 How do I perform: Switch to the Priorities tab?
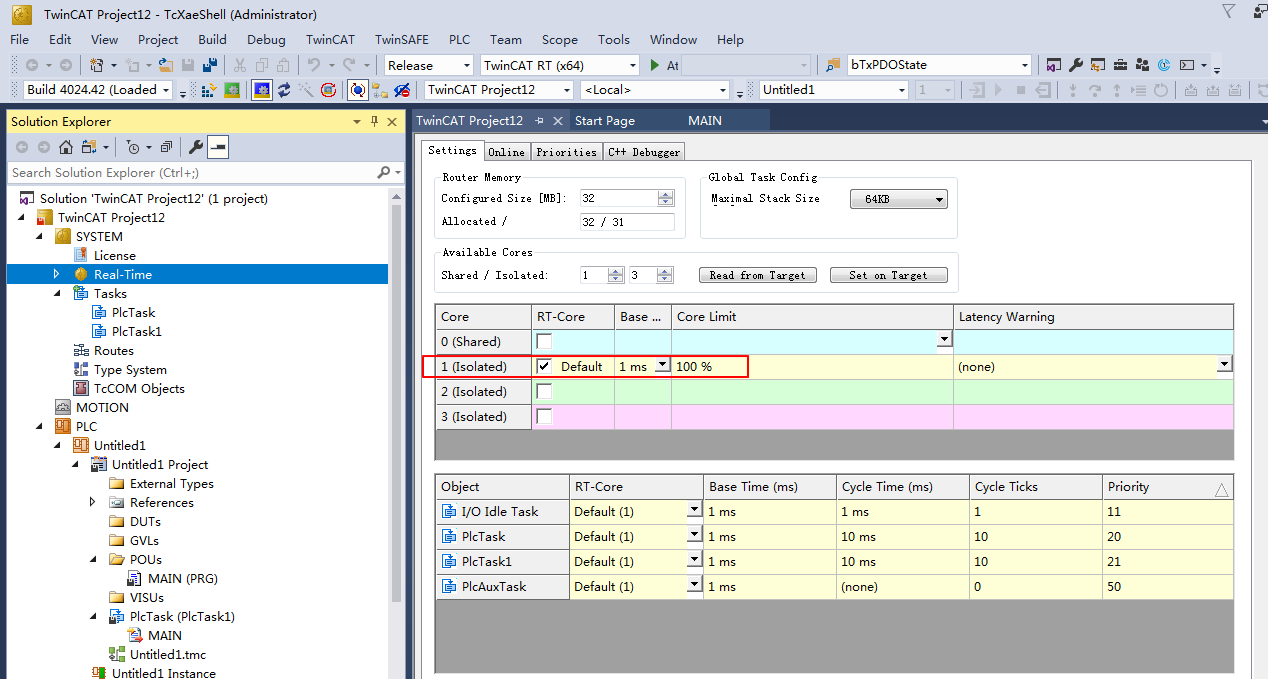pos(566,152)
